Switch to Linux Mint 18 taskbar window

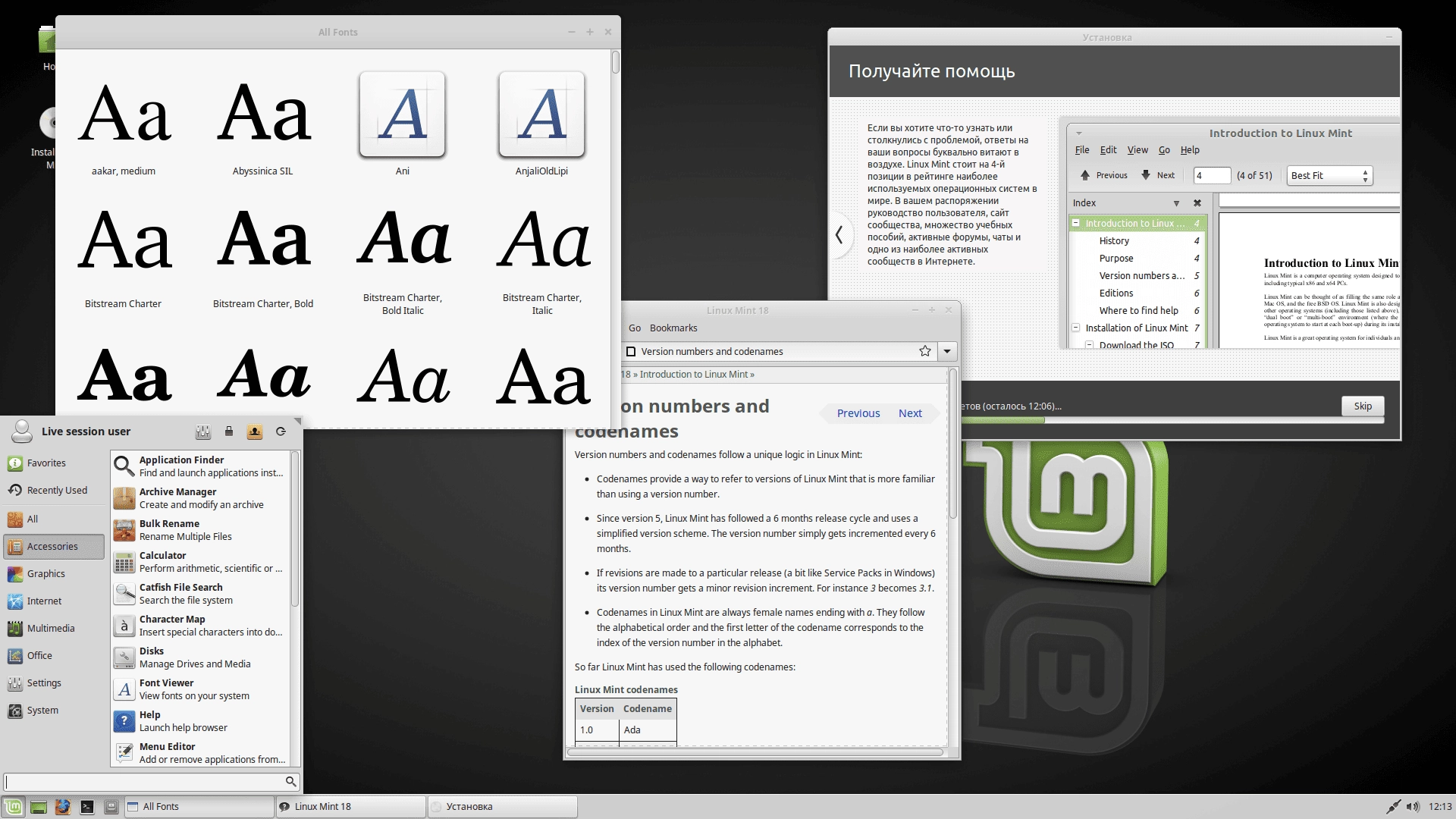(350, 807)
